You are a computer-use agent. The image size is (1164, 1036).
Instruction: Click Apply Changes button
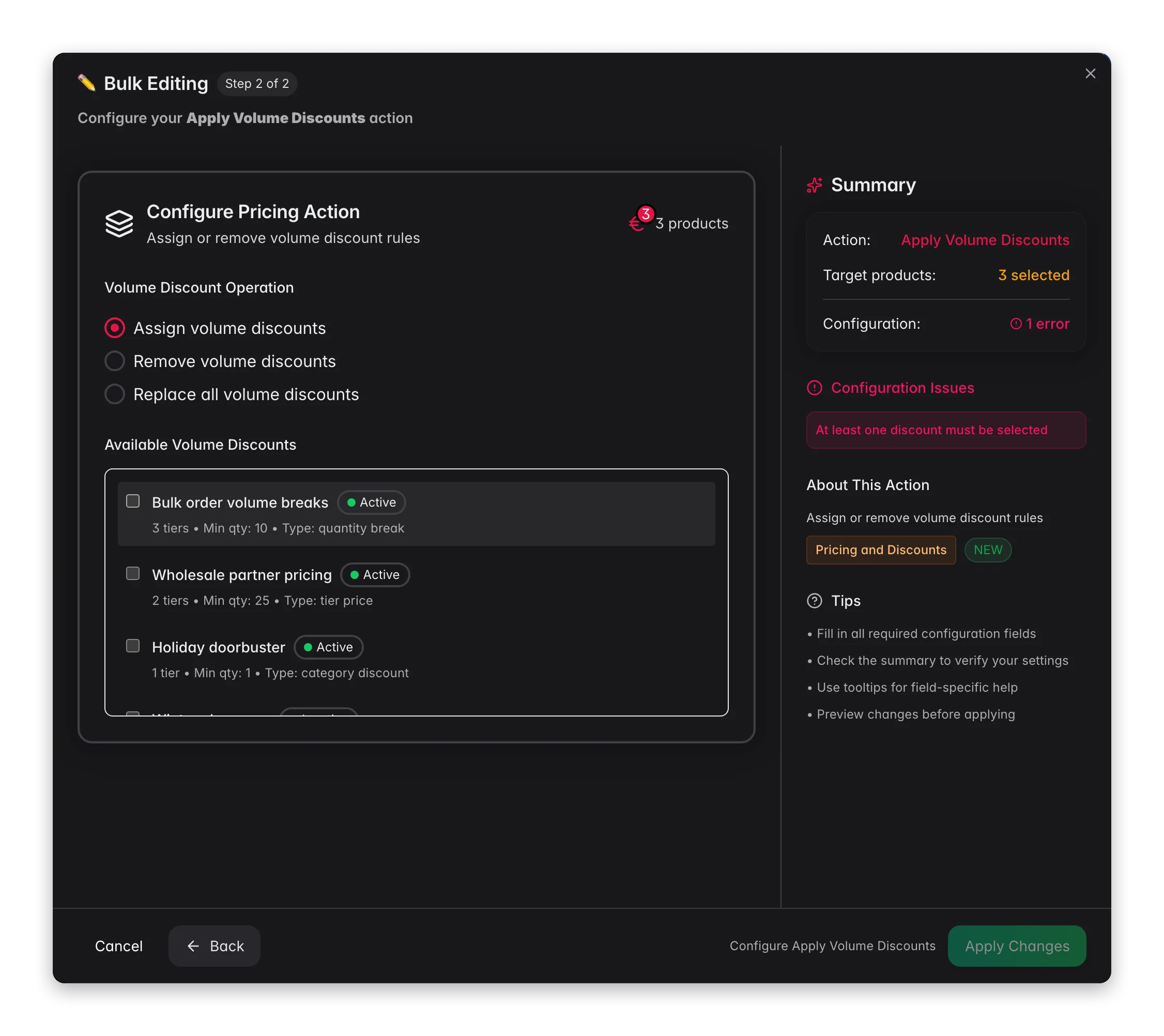[1017, 946]
